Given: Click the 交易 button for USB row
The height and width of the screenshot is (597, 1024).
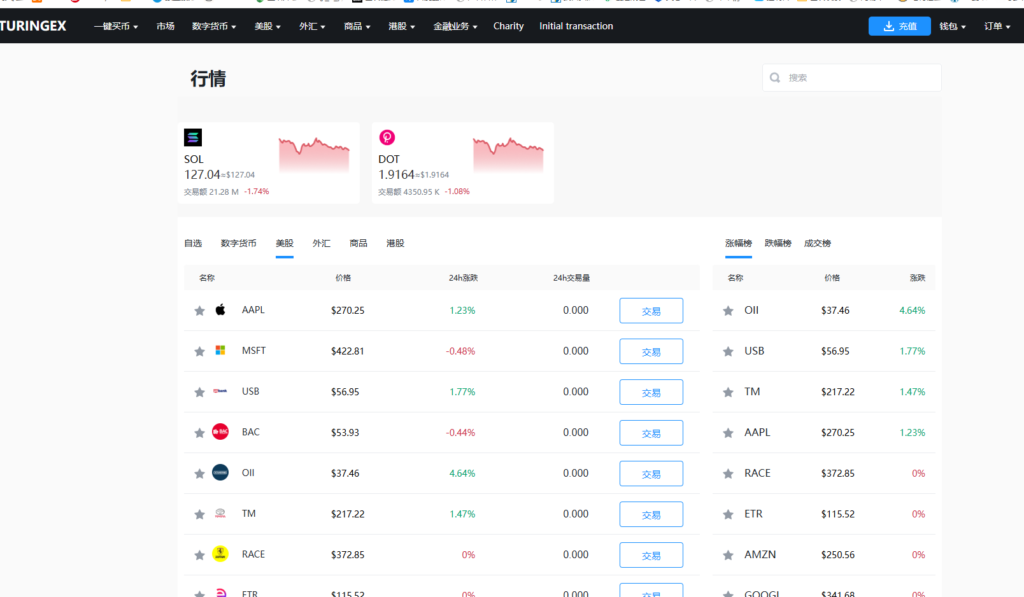Looking at the screenshot, I should [651, 392].
